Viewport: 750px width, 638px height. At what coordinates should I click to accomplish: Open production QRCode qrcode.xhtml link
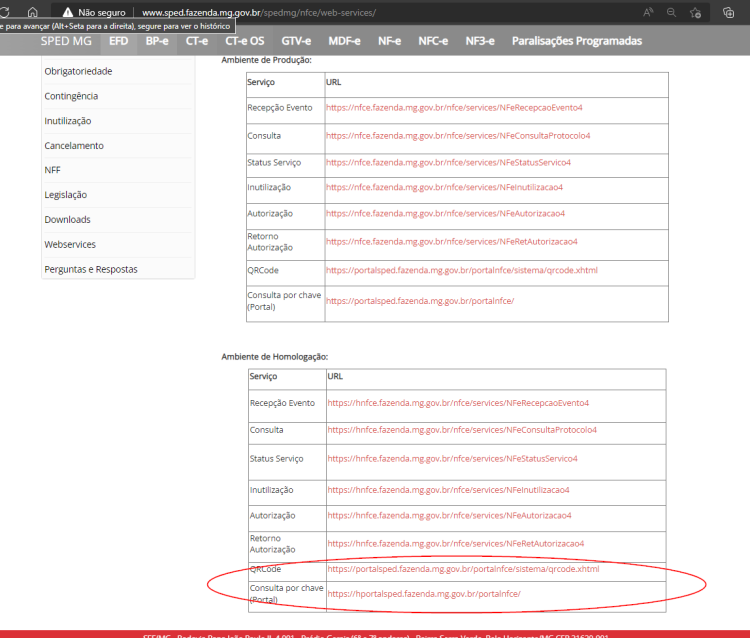tap(462, 270)
